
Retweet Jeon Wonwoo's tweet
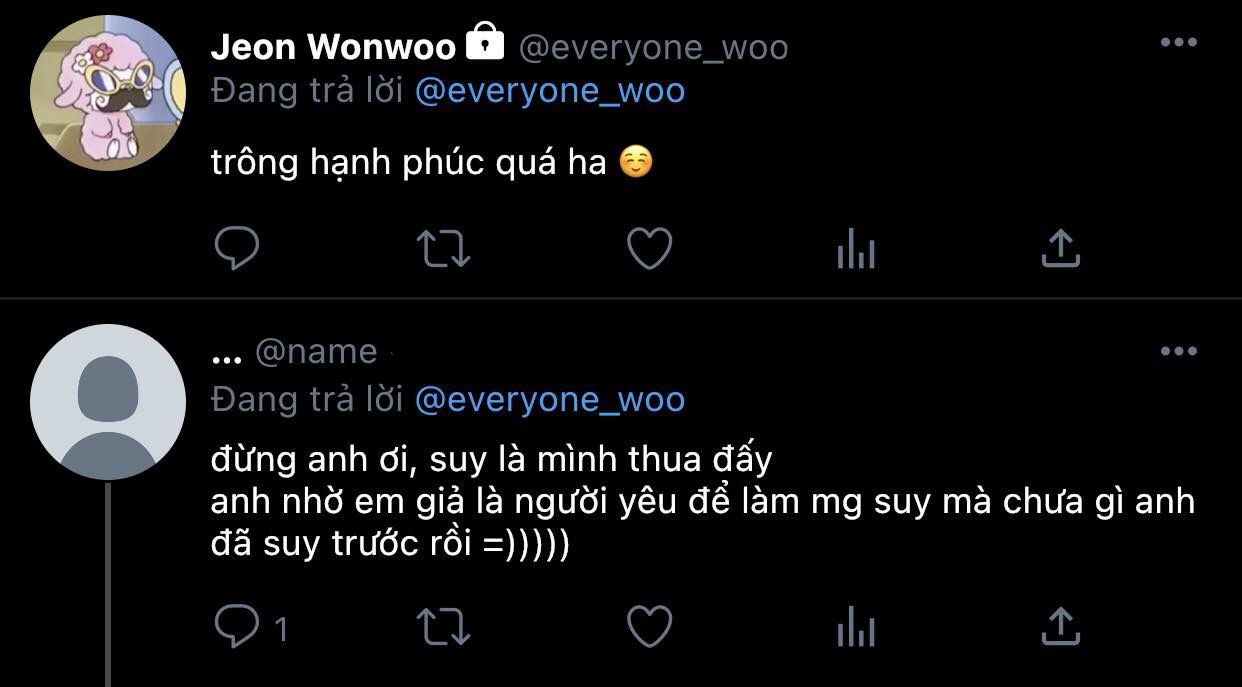443,249
